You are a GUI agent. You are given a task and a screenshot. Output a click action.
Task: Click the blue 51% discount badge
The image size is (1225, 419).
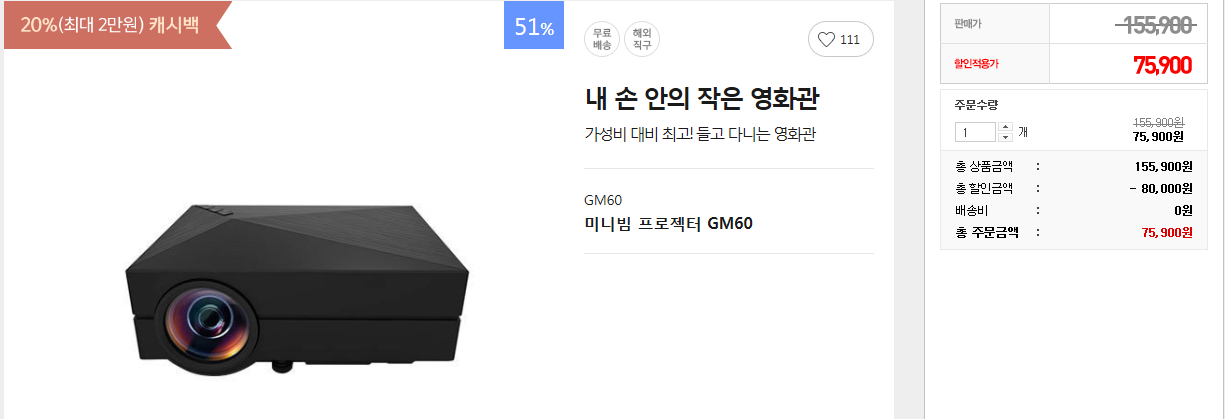533,26
